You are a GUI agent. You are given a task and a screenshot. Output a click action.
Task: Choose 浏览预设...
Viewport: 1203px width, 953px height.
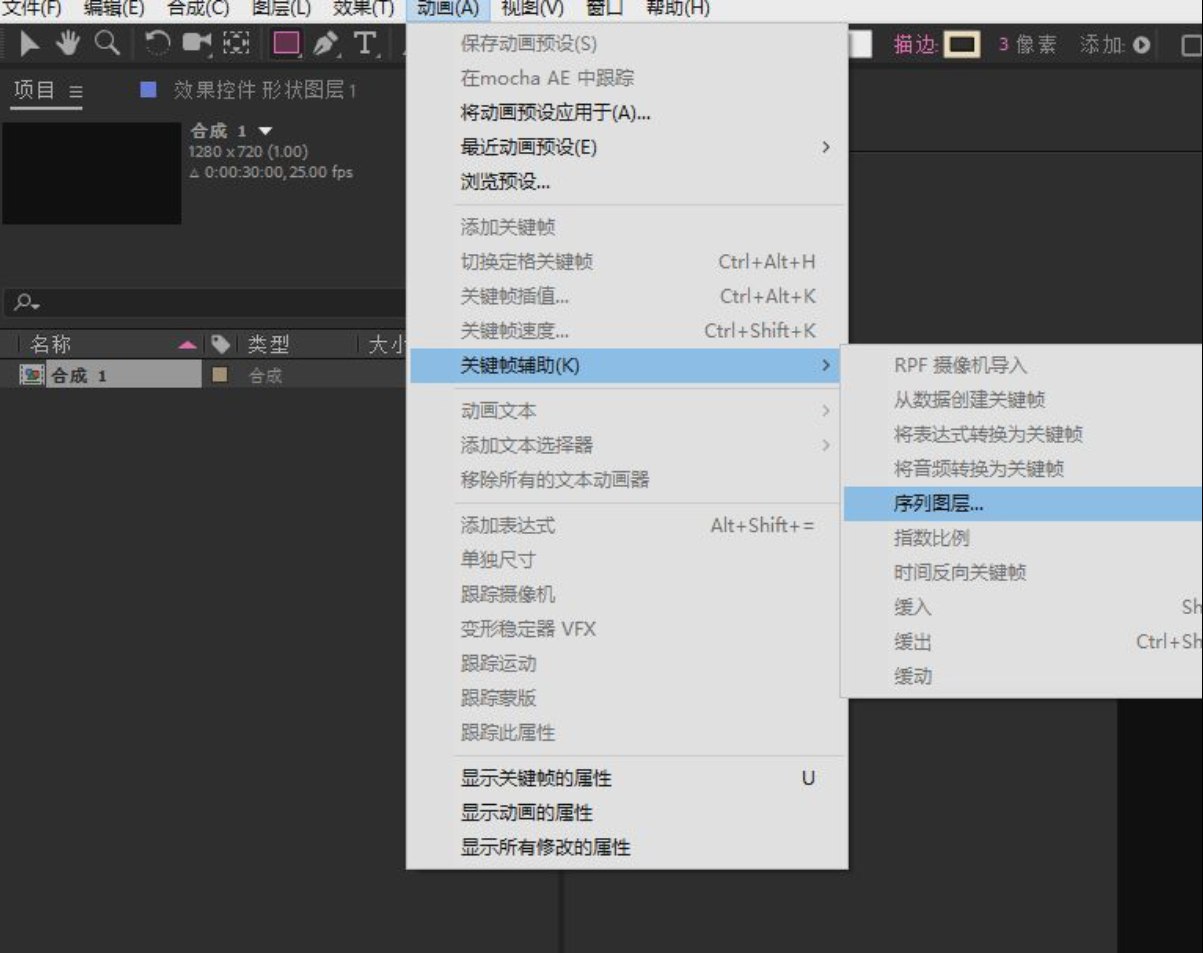pos(627,182)
